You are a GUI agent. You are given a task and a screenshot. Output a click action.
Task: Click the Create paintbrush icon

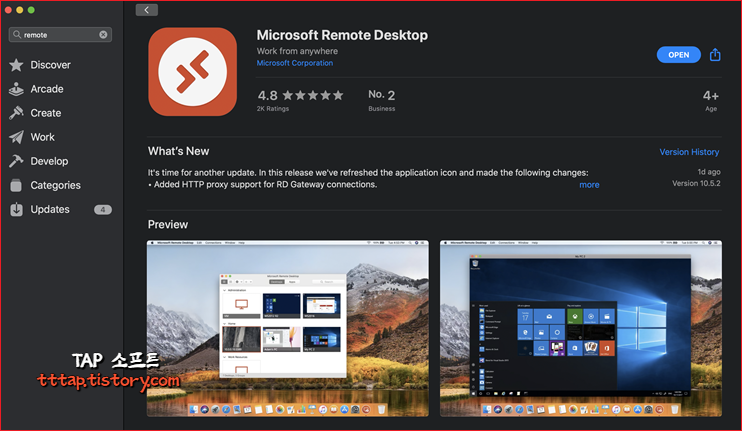click(x=16, y=113)
